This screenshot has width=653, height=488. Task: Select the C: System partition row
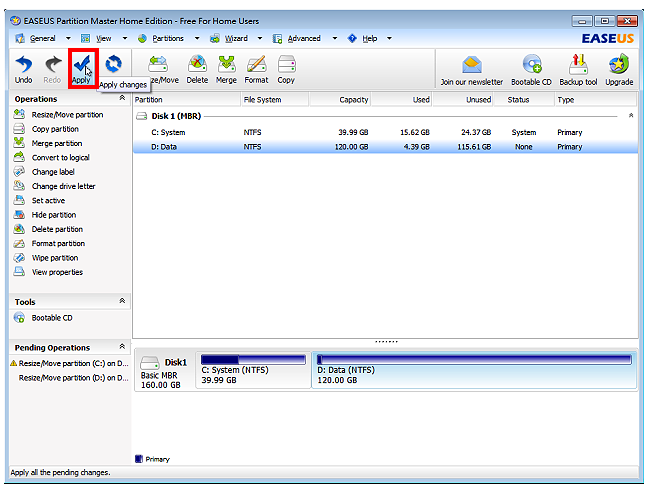385,132
